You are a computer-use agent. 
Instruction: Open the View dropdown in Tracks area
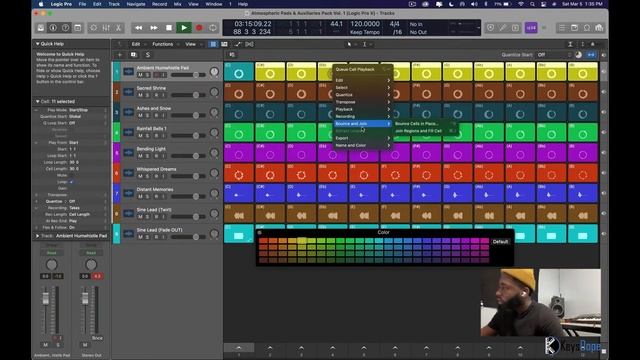[192, 44]
